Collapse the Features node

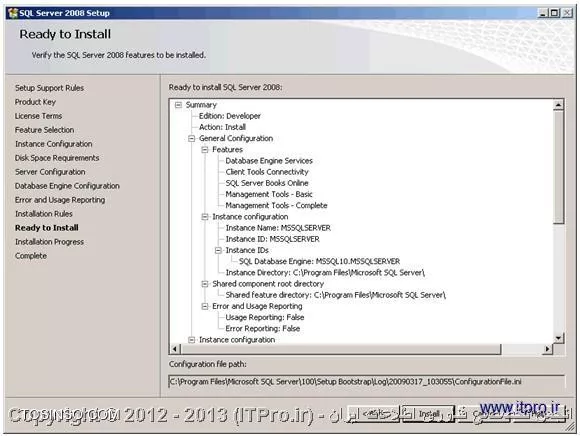click(205, 150)
